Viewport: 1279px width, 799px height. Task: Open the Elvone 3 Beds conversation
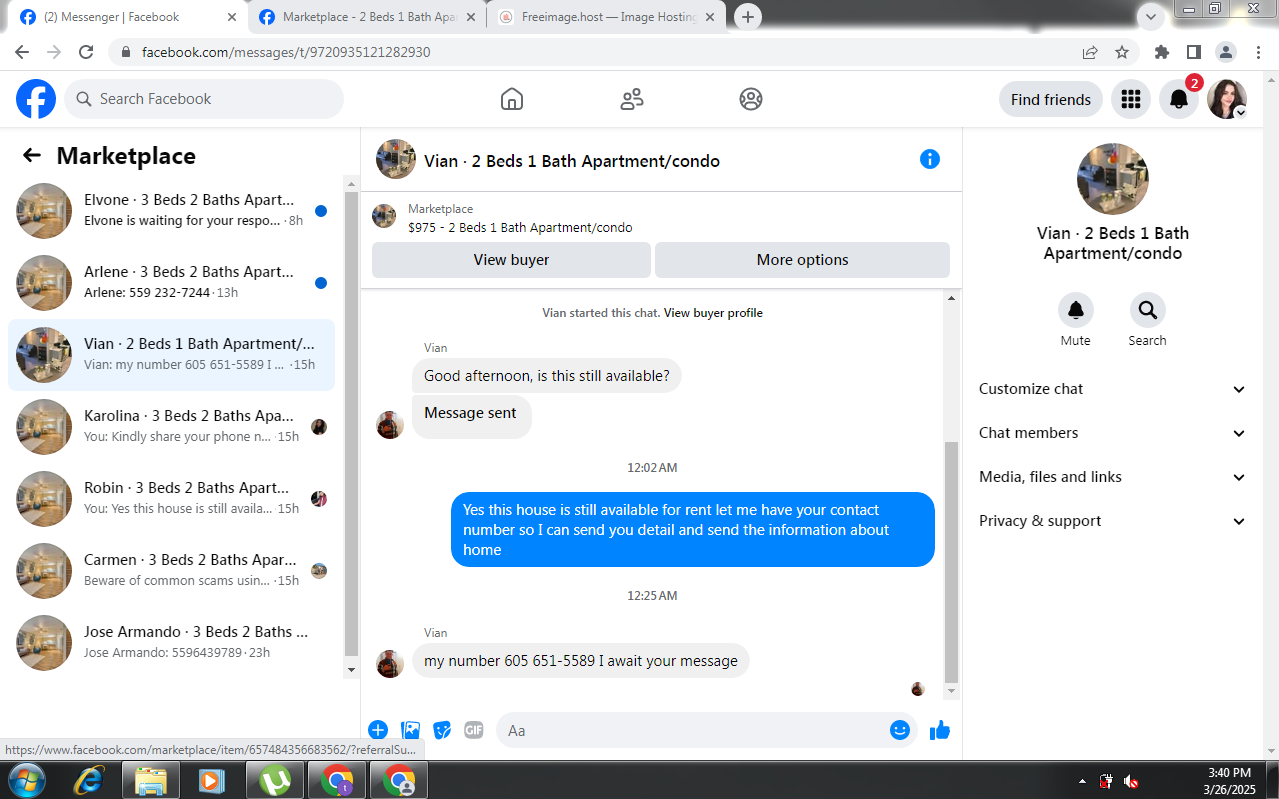[x=171, y=211]
